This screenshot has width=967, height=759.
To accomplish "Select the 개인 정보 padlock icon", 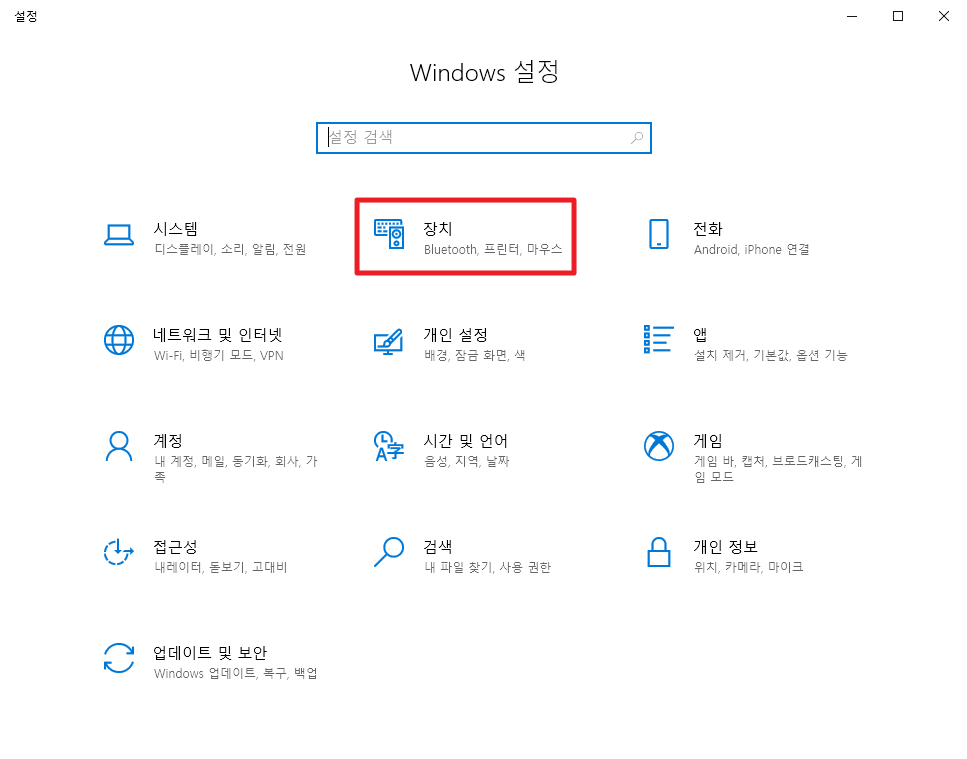I will tap(659, 552).
